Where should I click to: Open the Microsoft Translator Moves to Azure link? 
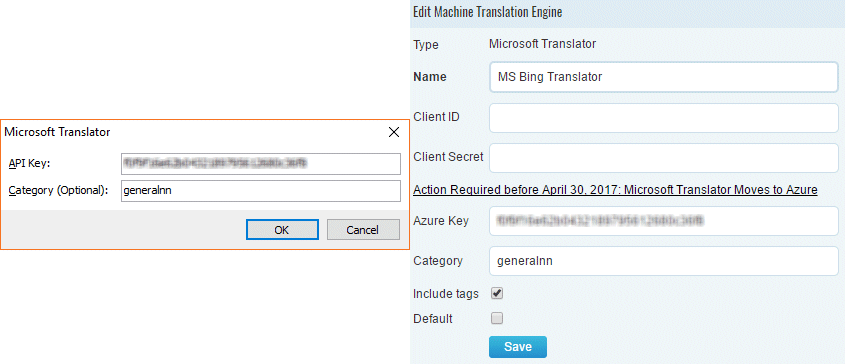615,190
